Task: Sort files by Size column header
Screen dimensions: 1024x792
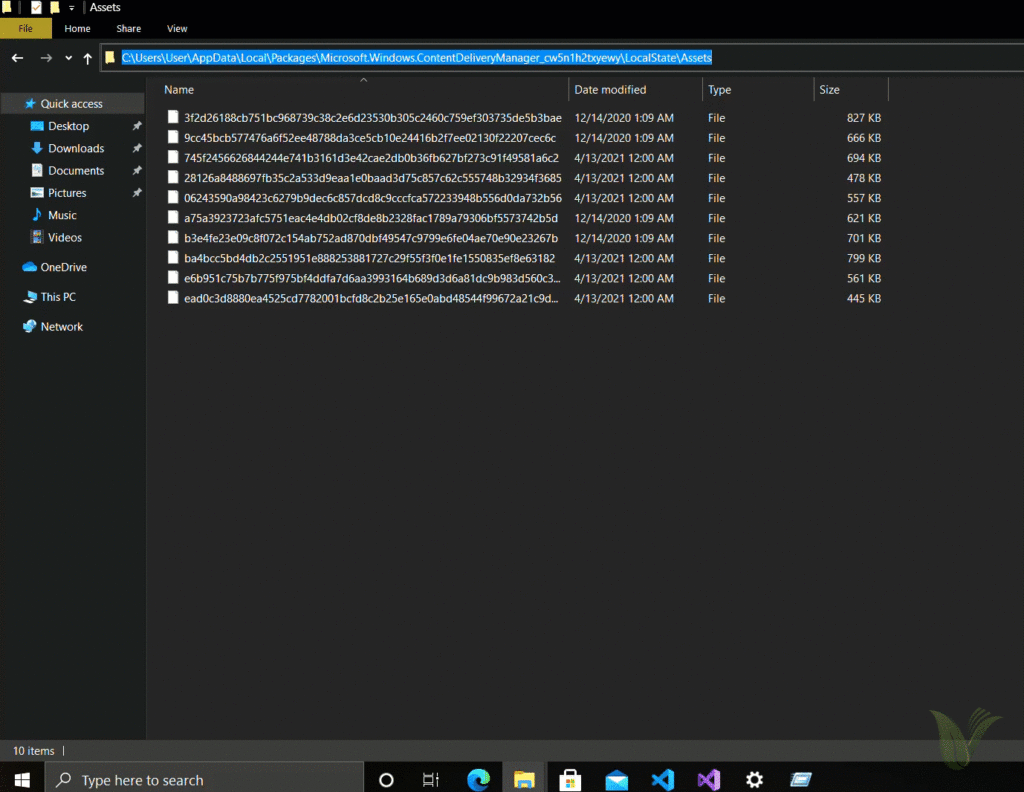Action: (829, 90)
